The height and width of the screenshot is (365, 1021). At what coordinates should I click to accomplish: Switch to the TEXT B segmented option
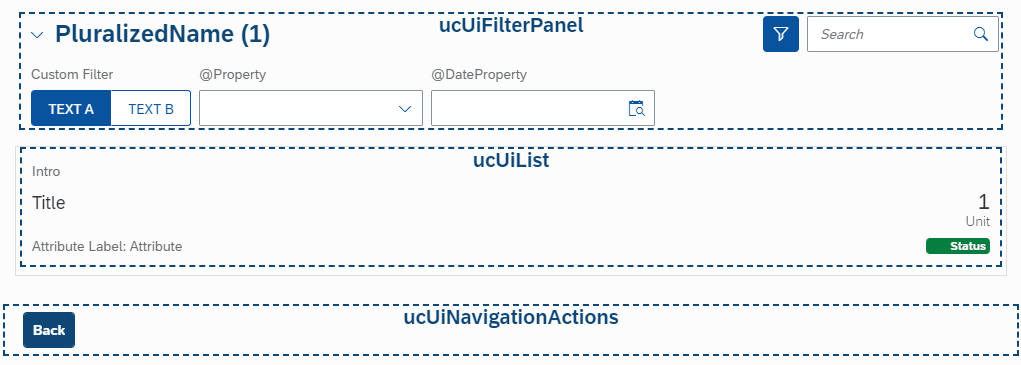(151, 109)
